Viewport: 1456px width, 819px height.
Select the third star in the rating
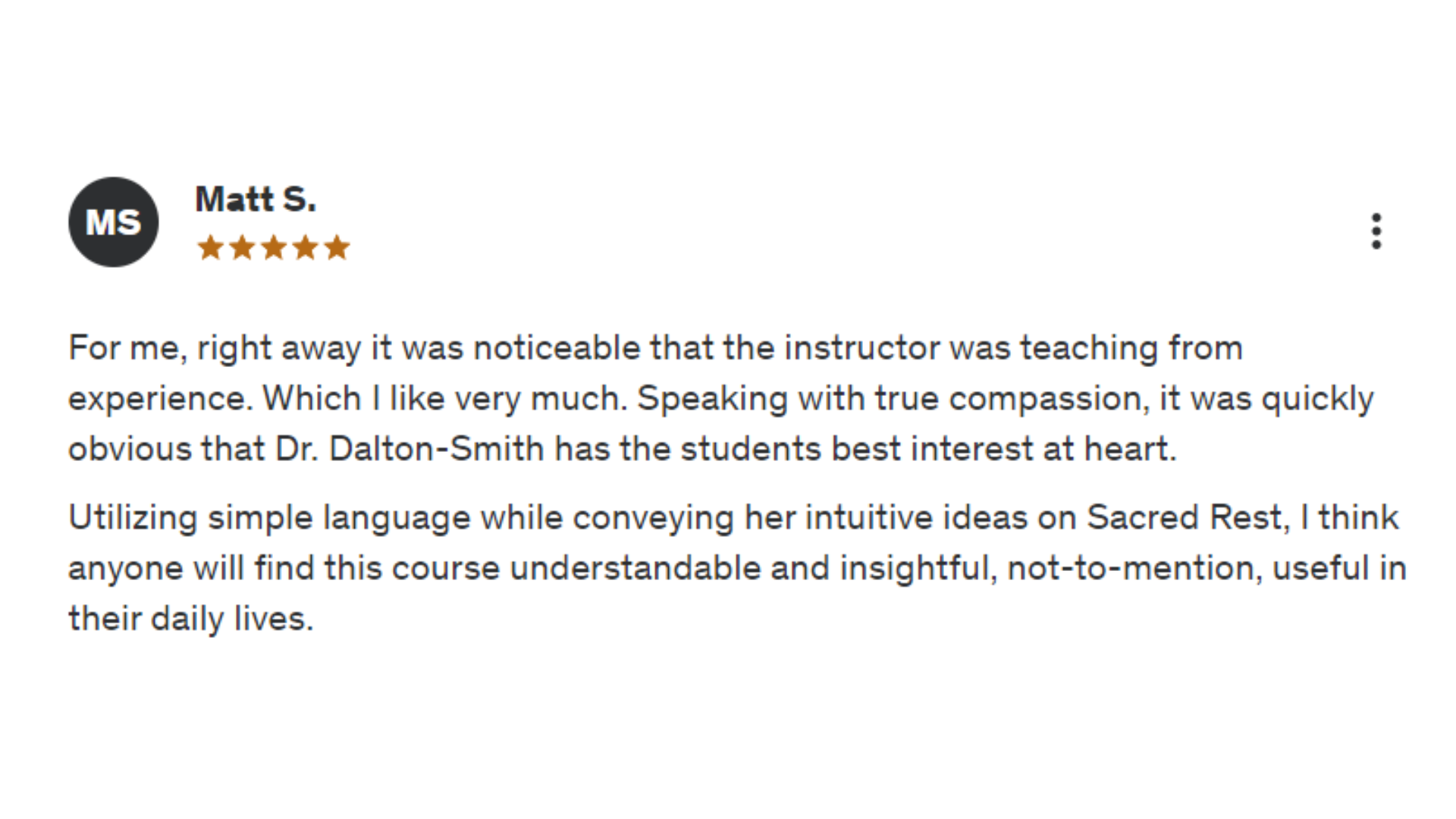click(x=274, y=247)
